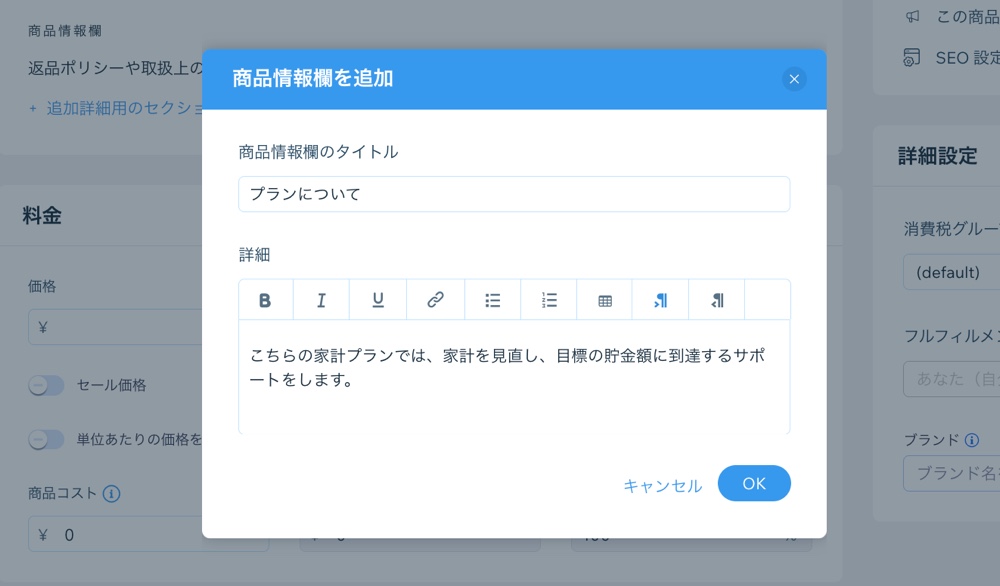Apply italic formatting to the text
This screenshot has width=1000, height=586.
321,299
